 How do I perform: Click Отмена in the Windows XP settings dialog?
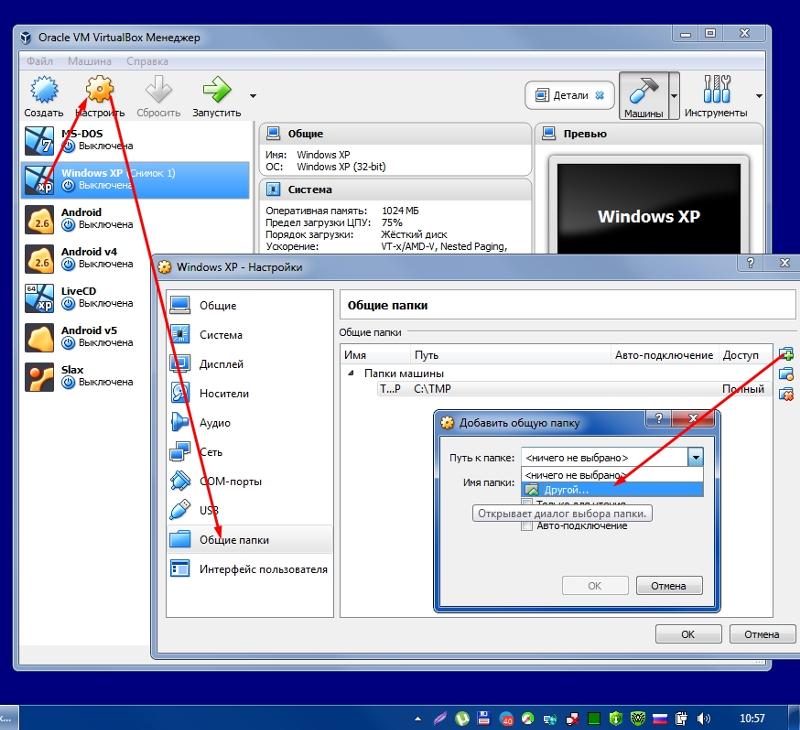click(x=762, y=634)
